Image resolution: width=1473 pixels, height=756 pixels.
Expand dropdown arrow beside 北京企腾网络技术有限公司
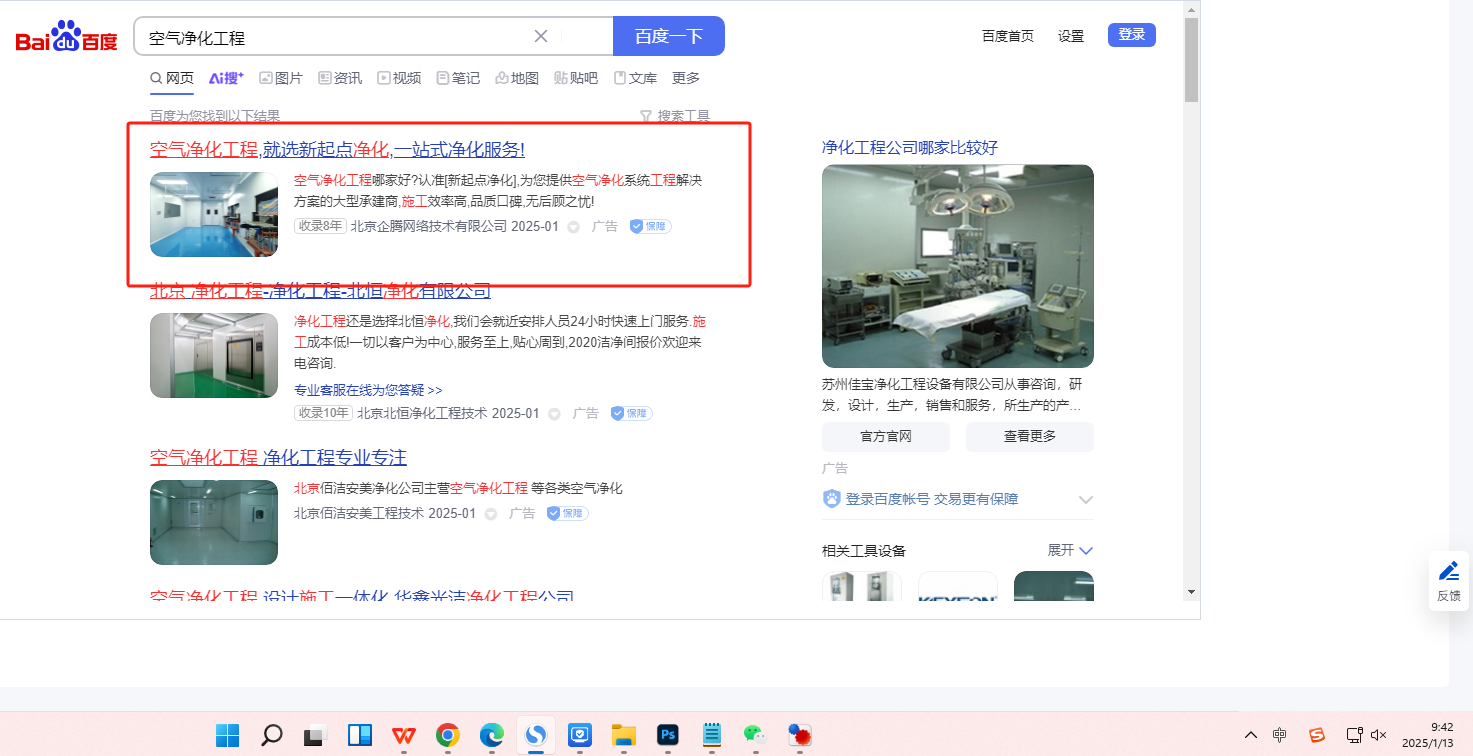pyautogui.click(x=574, y=227)
